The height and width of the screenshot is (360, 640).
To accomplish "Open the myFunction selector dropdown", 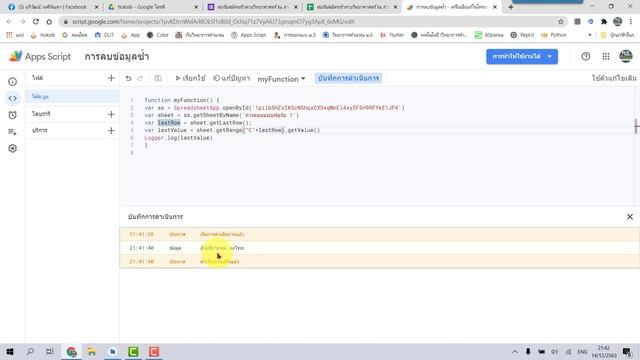I will (281, 79).
